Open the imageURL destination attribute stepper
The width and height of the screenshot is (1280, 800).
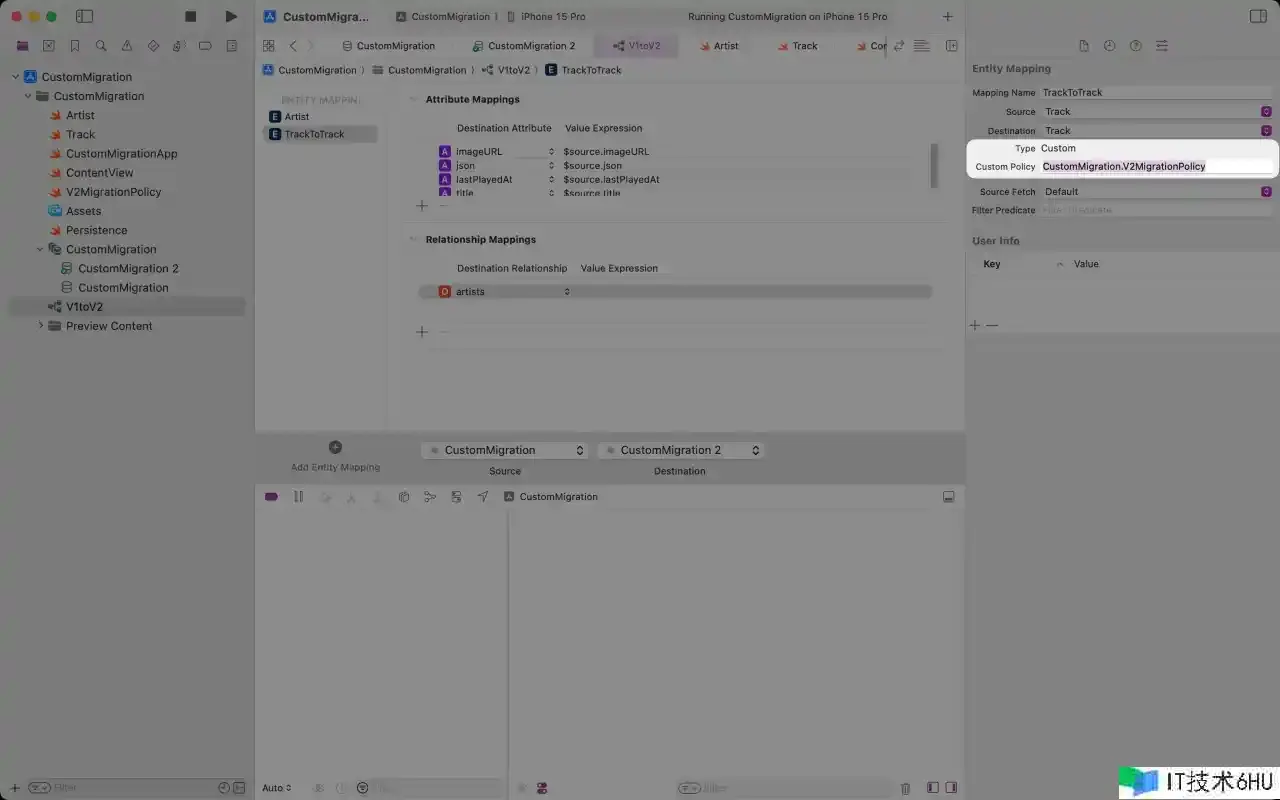(x=551, y=151)
